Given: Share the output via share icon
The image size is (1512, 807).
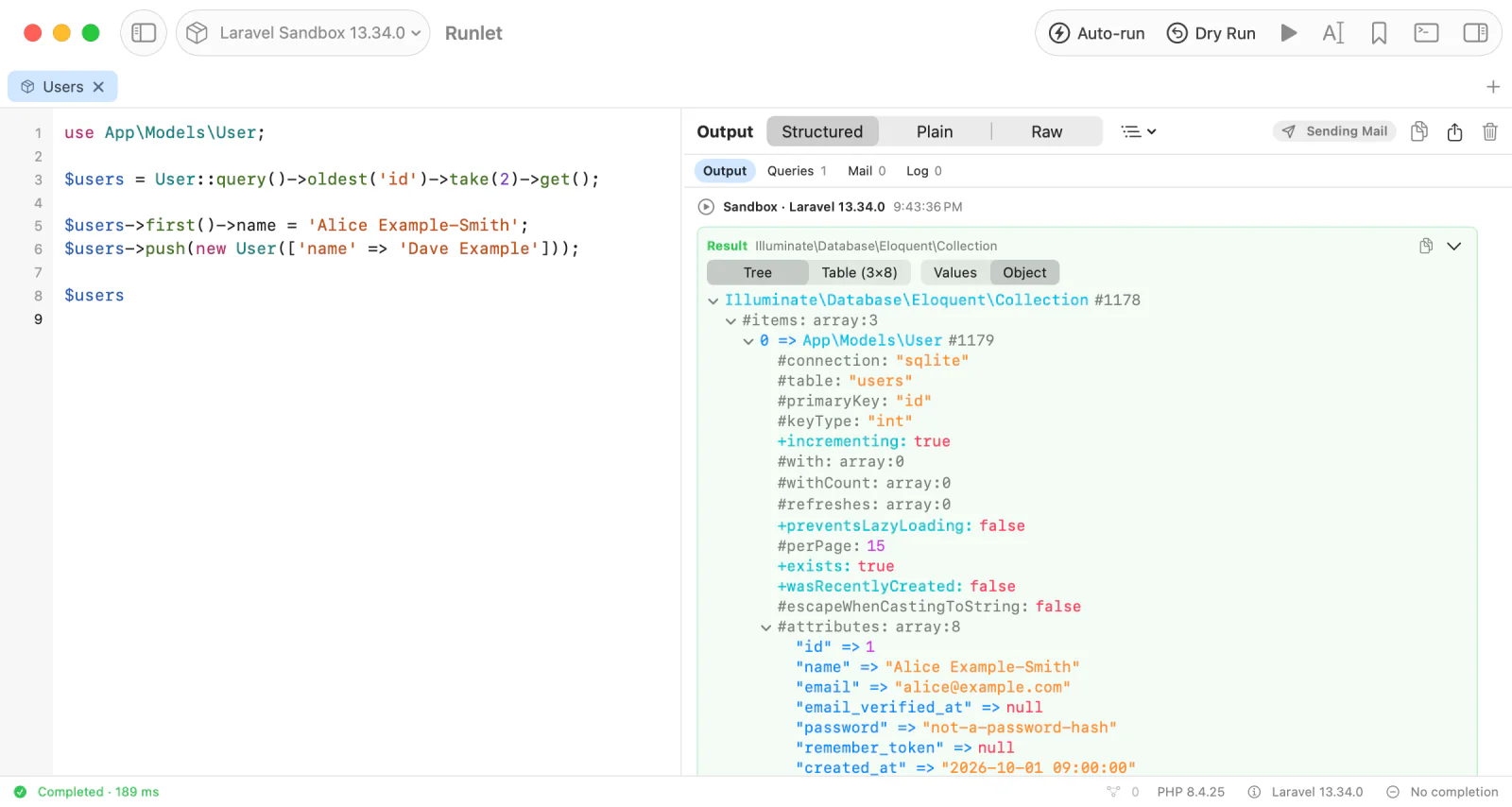Looking at the screenshot, I should (x=1455, y=131).
